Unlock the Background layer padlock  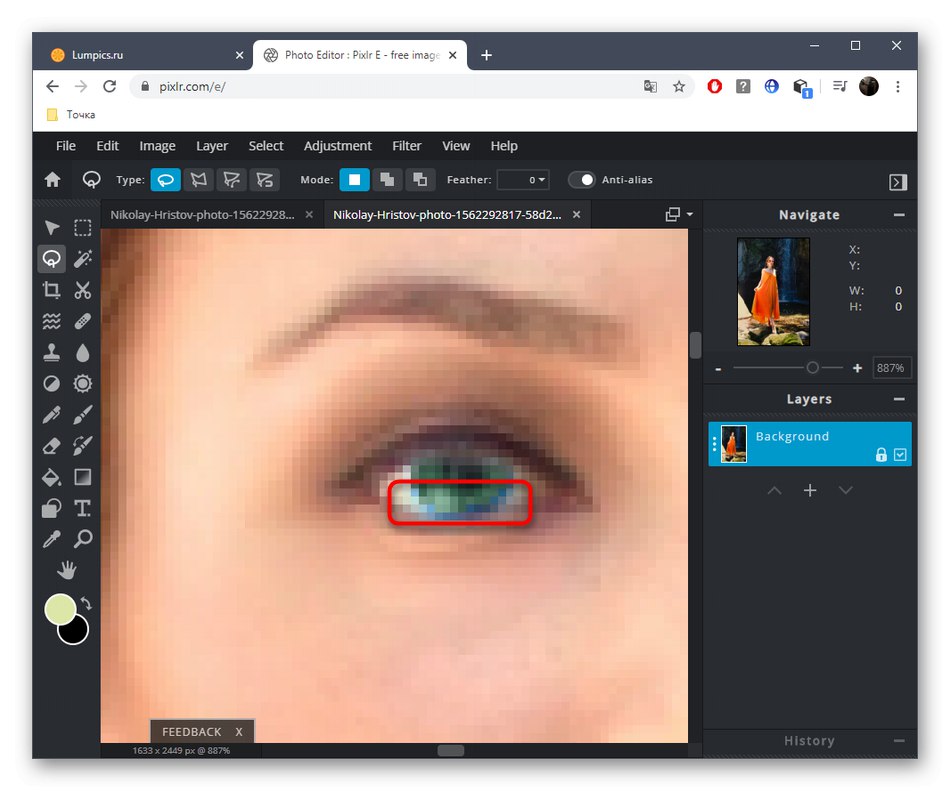882,455
